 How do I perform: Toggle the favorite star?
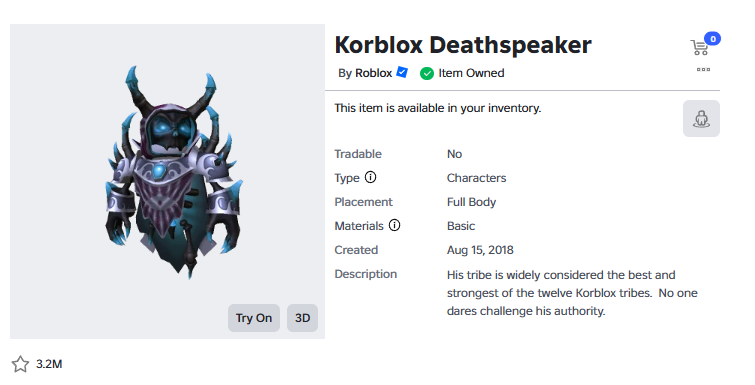(20, 364)
